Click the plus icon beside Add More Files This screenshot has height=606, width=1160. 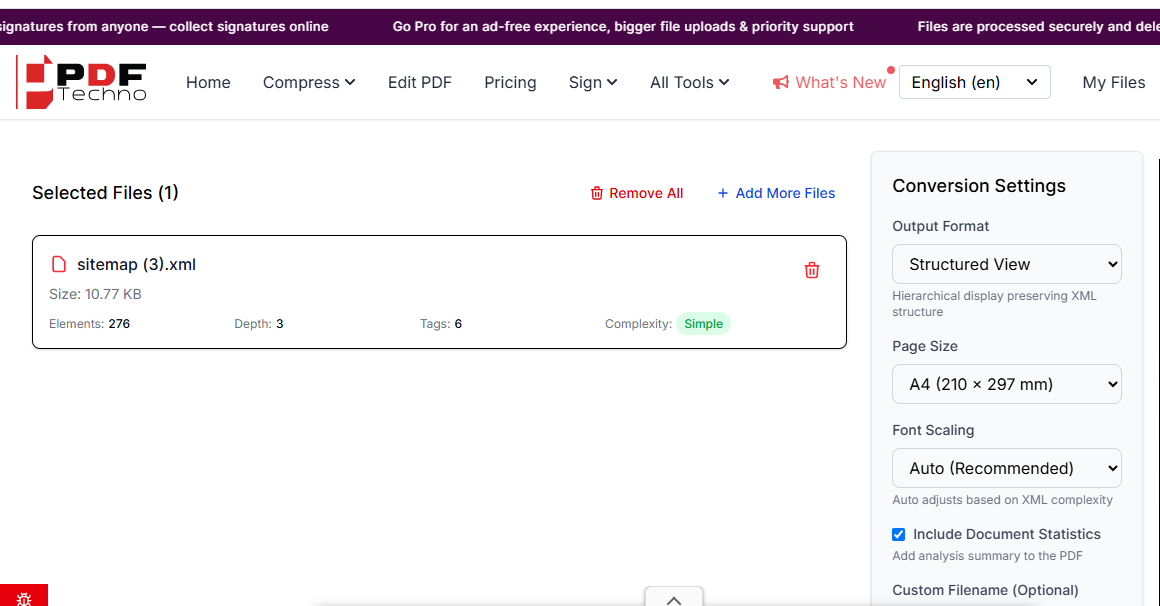point(723,193)
